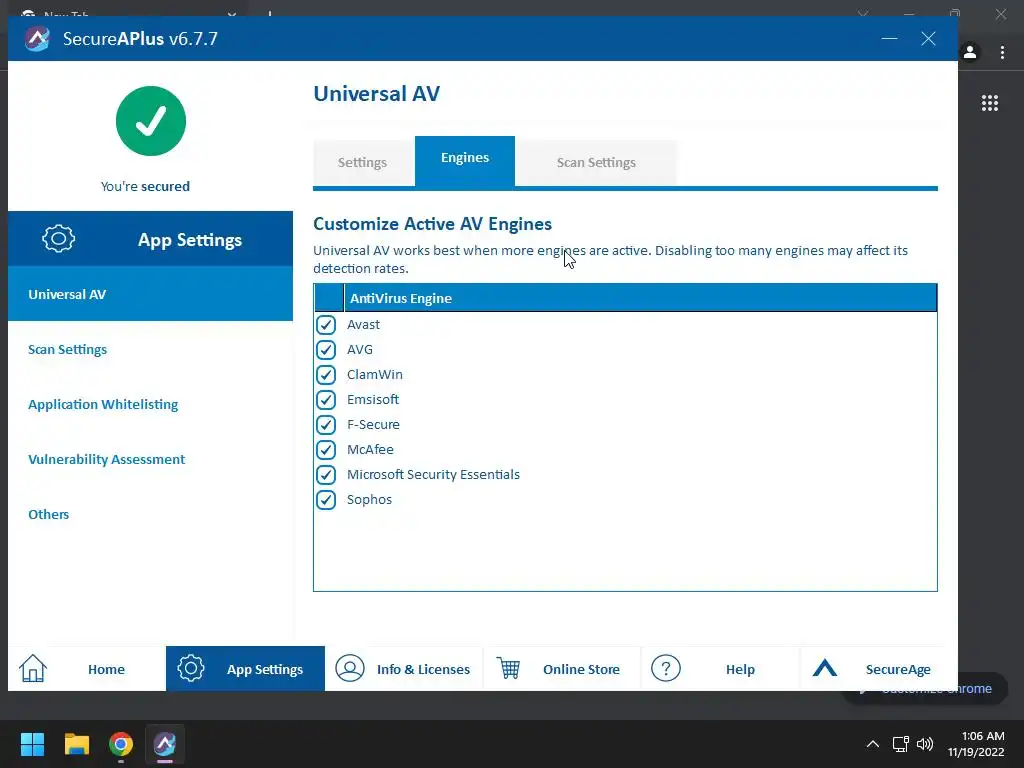Viewport: 1024px width, 768px height.
Task: Click the McAfee engine name
Action: click(370, 449)
